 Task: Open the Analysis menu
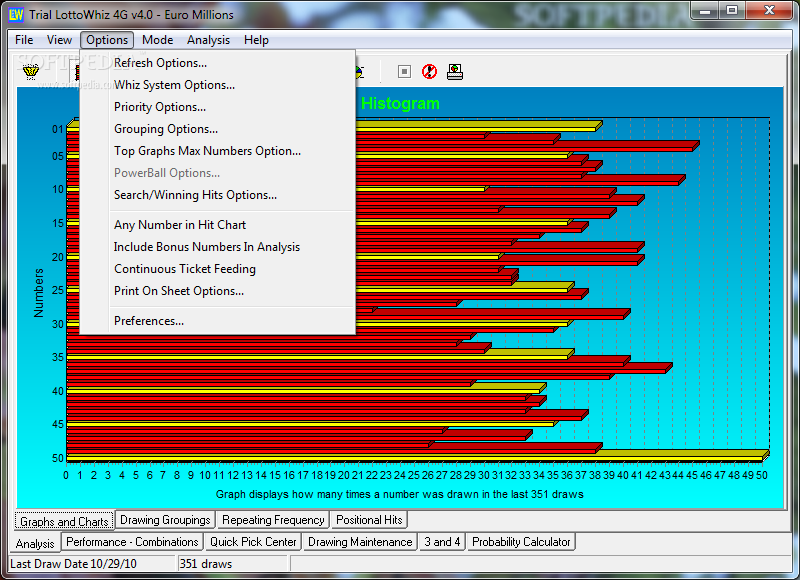tap(208, 40)
